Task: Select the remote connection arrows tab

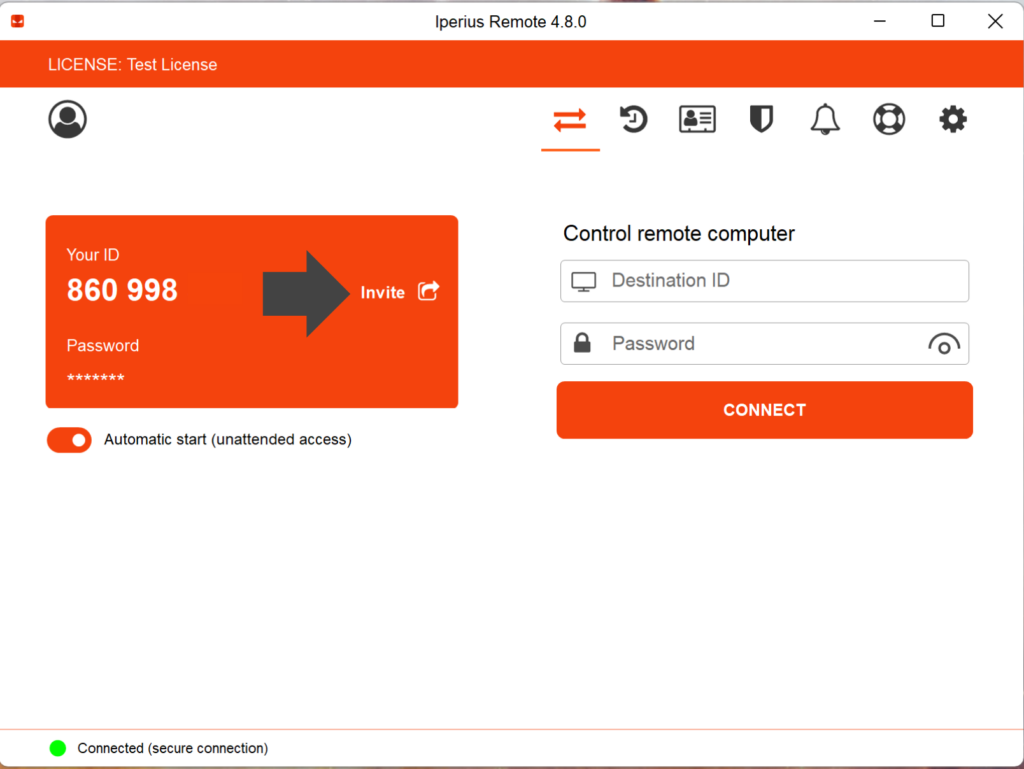Action: coord(570,120)
